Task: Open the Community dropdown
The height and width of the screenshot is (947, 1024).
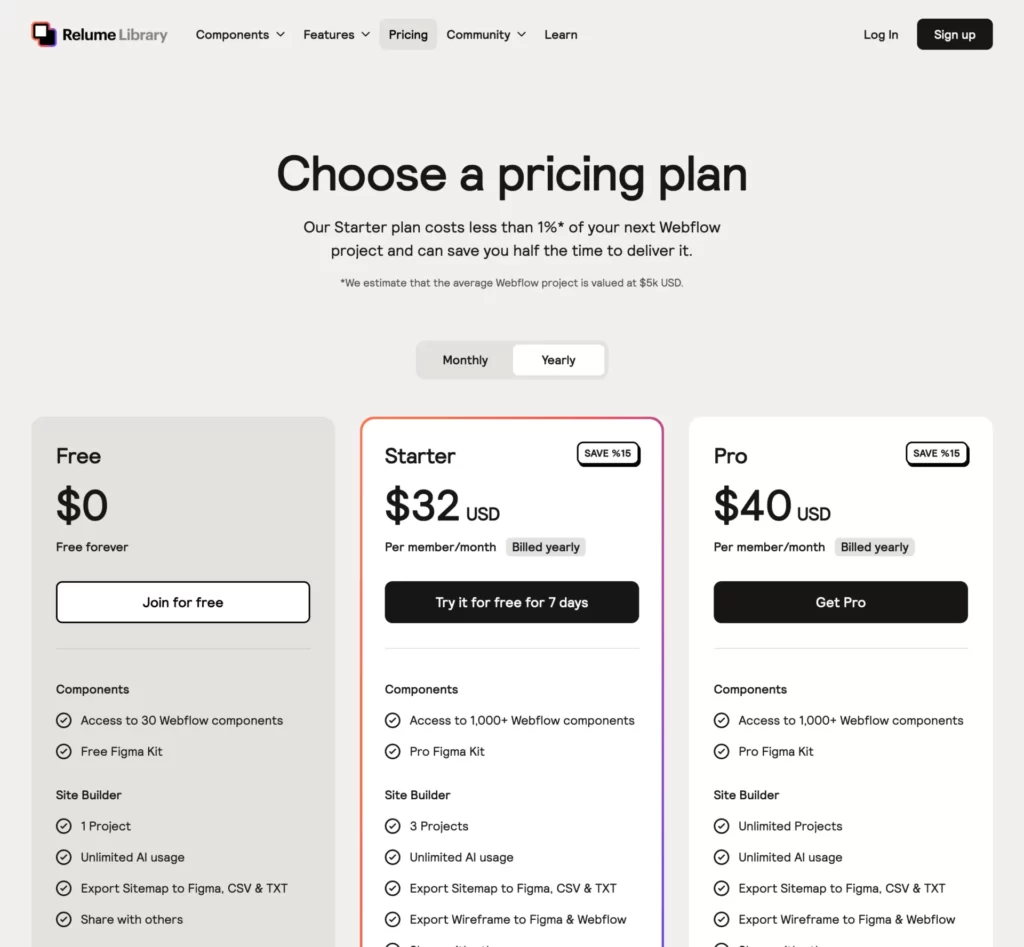Action: click(x=486, y=34)
